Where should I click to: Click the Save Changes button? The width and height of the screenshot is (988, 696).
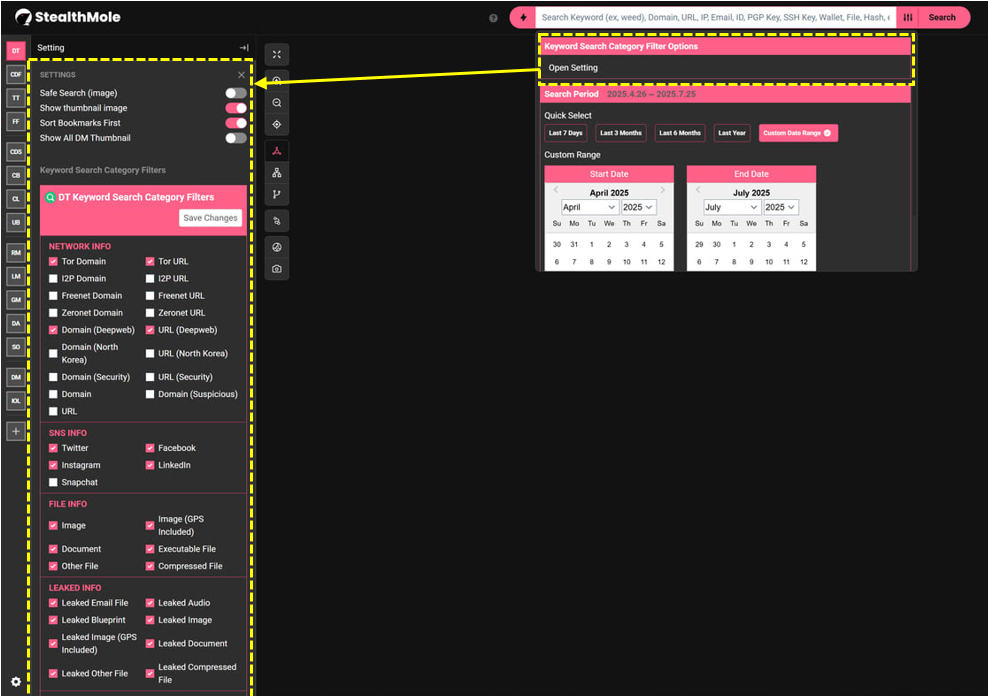pos(210,218)
